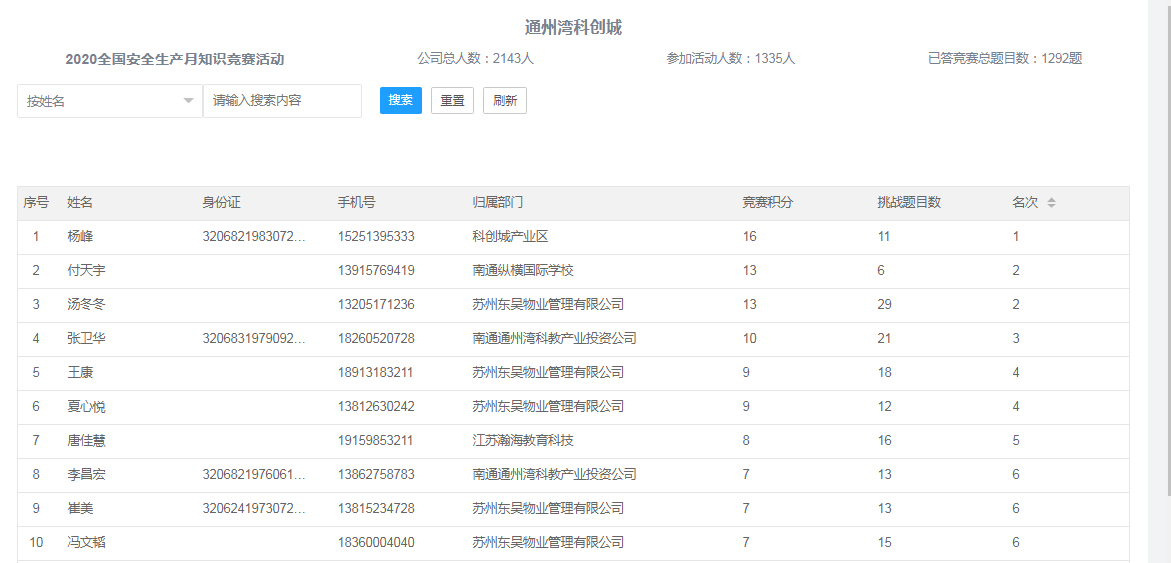Click the 已答竞赛总题目数：1292题 statistic
Viewport: 1171px width, 563px height.
coord(1005,58)
